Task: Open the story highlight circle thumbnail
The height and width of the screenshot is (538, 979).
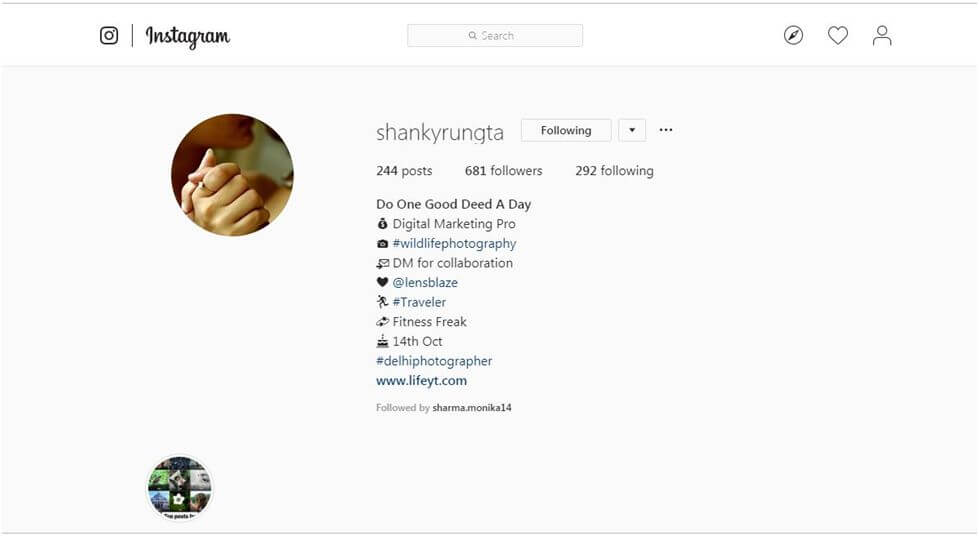Action: tap(180, 488)
